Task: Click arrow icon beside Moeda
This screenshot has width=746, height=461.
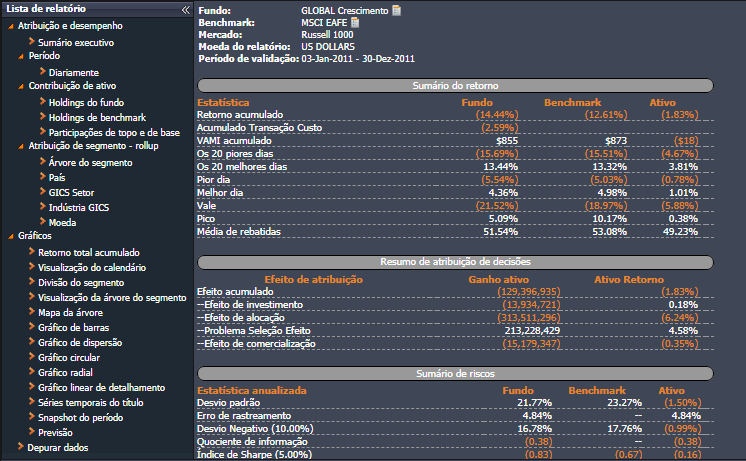Action: click(x=41, y=222)
